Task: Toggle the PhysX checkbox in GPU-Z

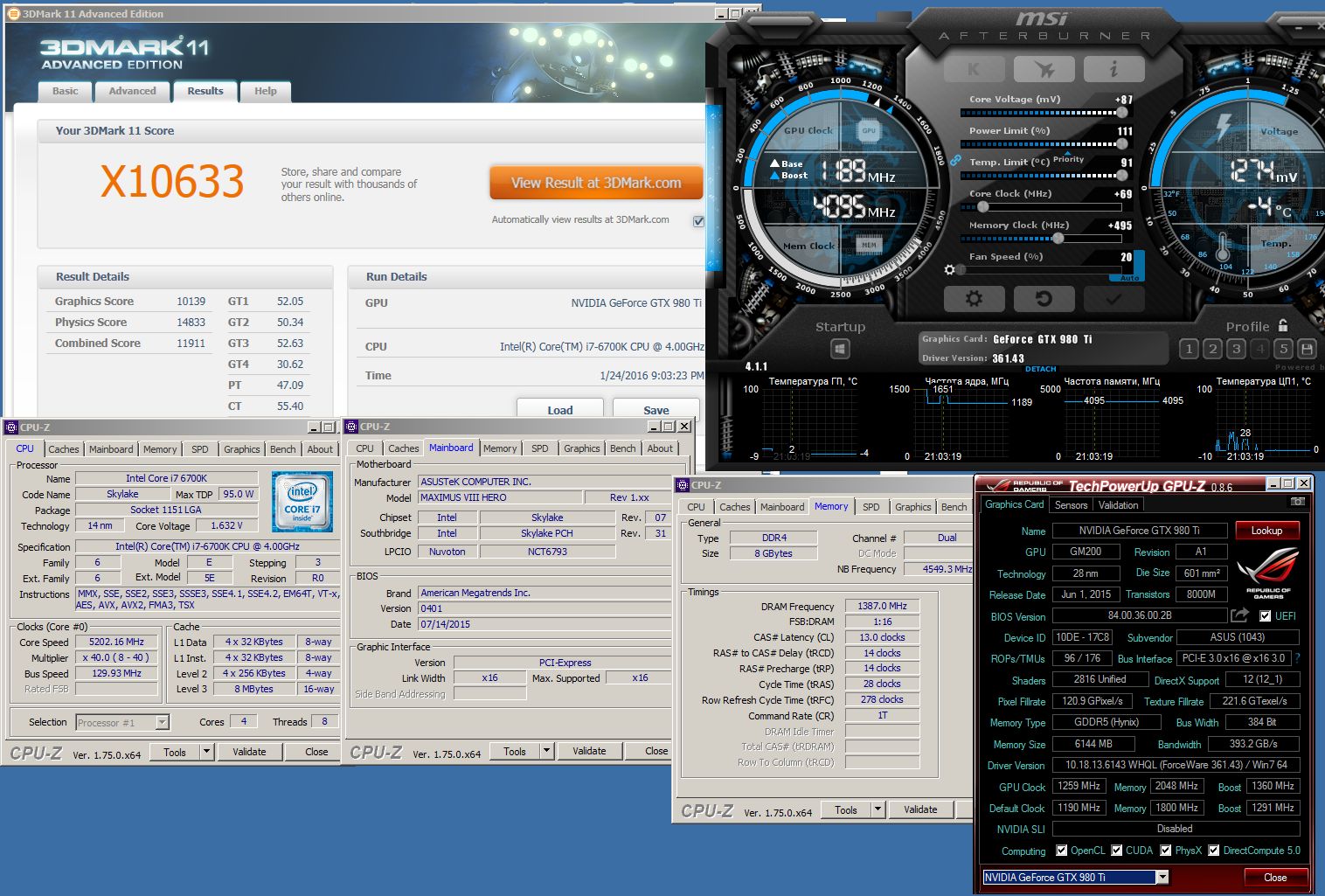Action: pyautogui.click(x=1166, y=850)
